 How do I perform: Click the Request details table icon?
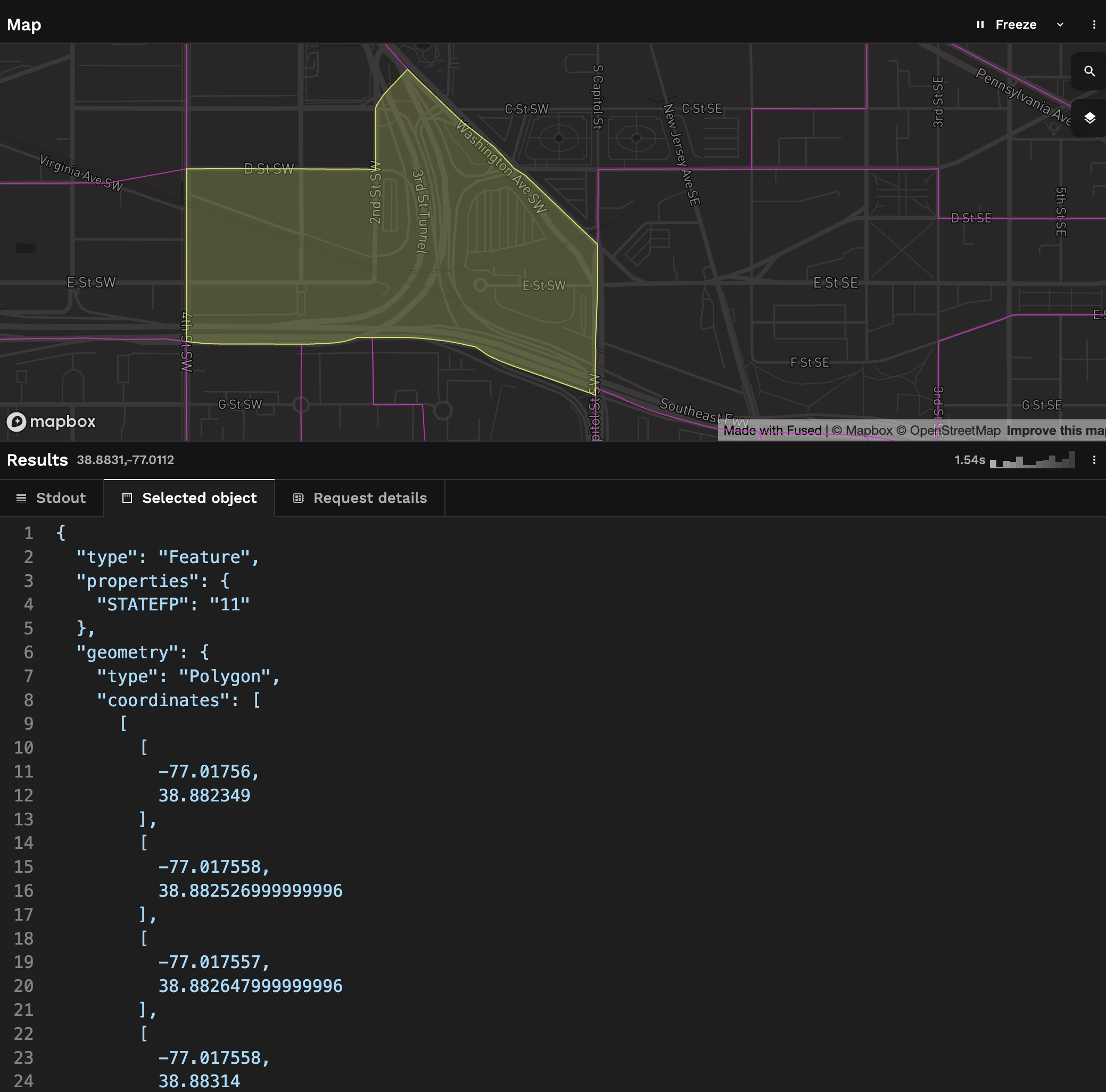298,498
